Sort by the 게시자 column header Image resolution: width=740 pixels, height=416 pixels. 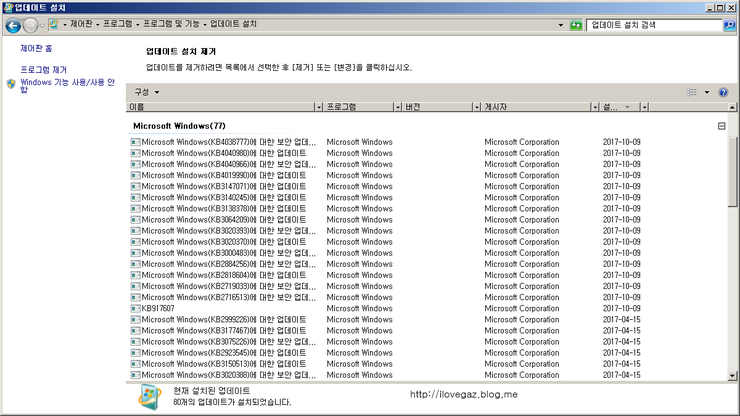[537, 107]
